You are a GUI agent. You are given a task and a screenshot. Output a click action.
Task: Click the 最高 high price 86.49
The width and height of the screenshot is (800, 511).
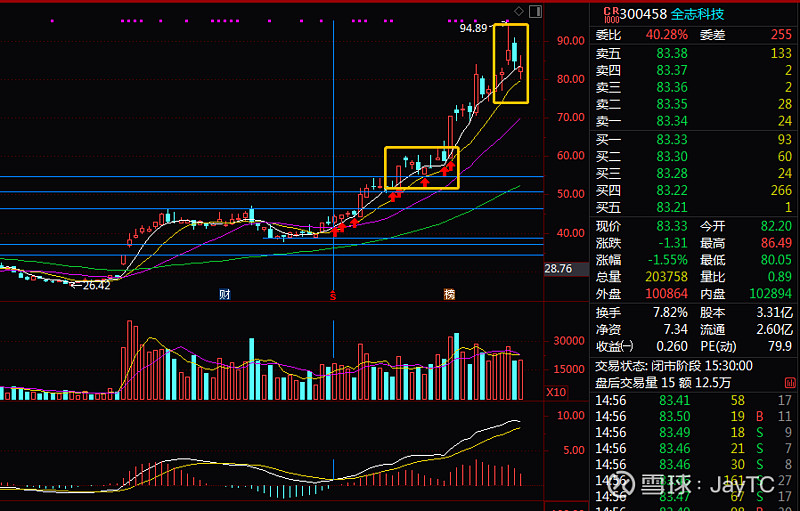pos(776,243)
